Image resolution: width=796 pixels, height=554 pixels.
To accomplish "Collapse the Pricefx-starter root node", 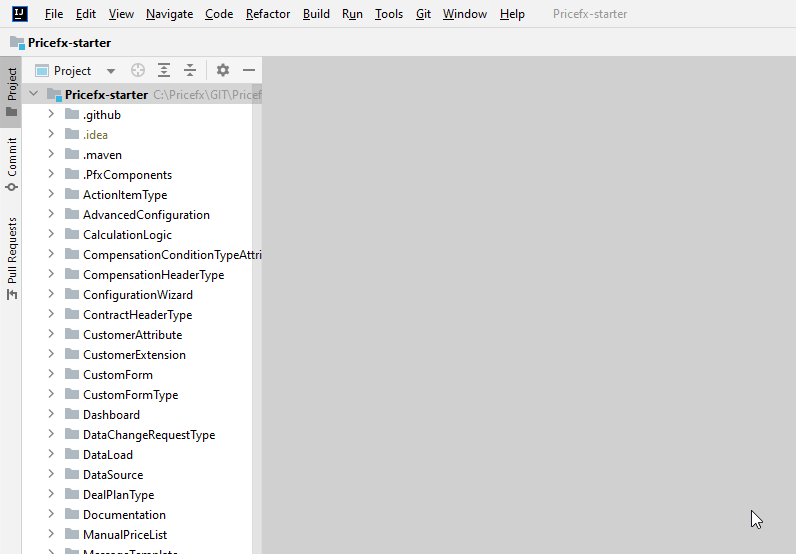I will click(34, 93).
